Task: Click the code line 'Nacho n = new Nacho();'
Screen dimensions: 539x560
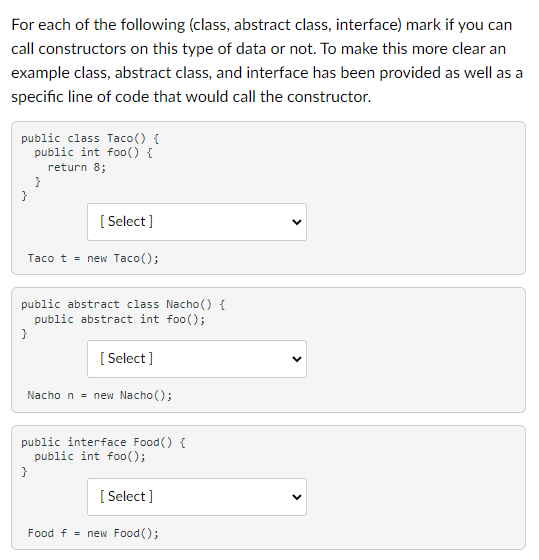Action: point(100,395)
